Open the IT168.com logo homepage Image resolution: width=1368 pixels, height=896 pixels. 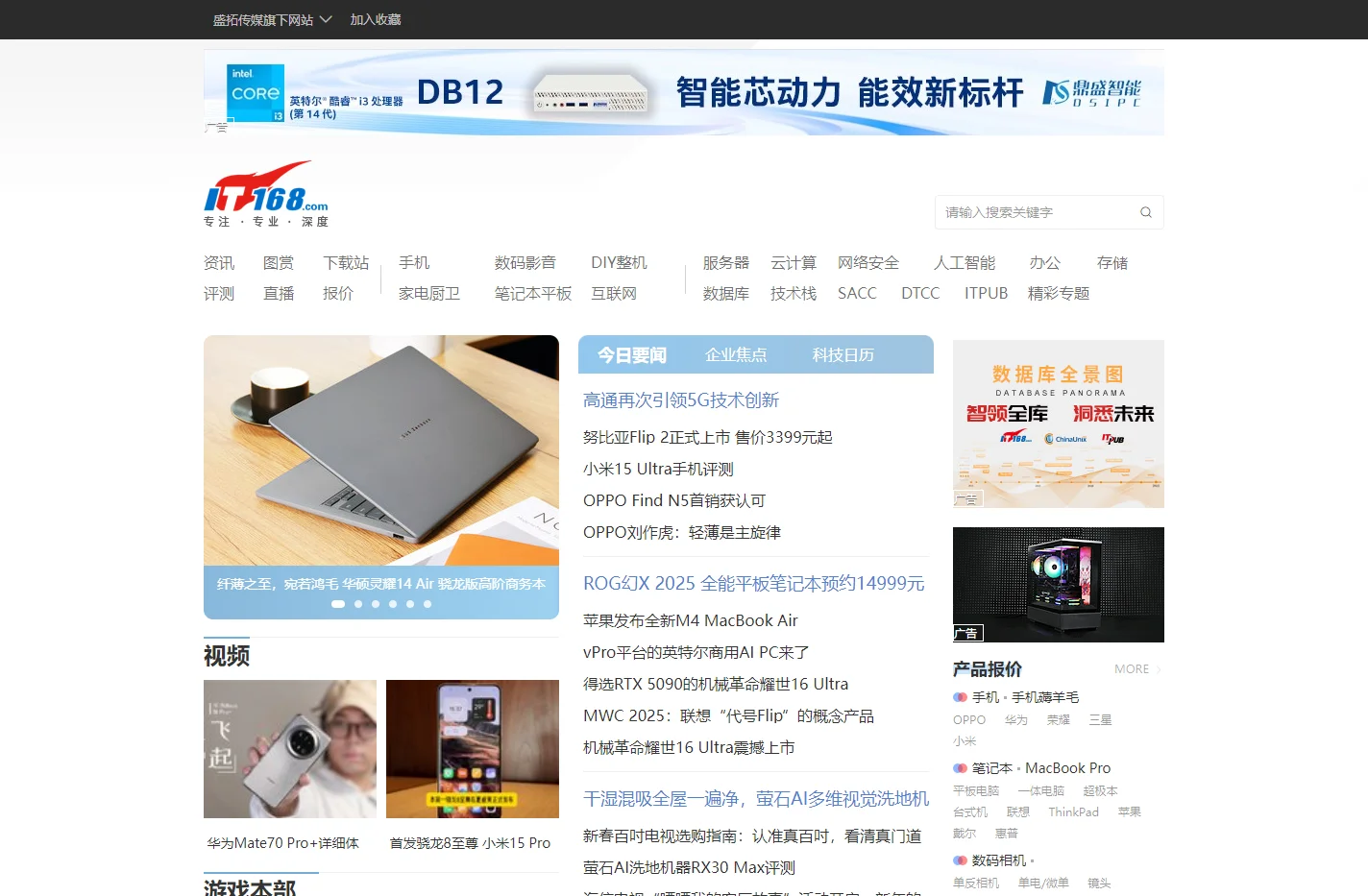tap(266, 194)
